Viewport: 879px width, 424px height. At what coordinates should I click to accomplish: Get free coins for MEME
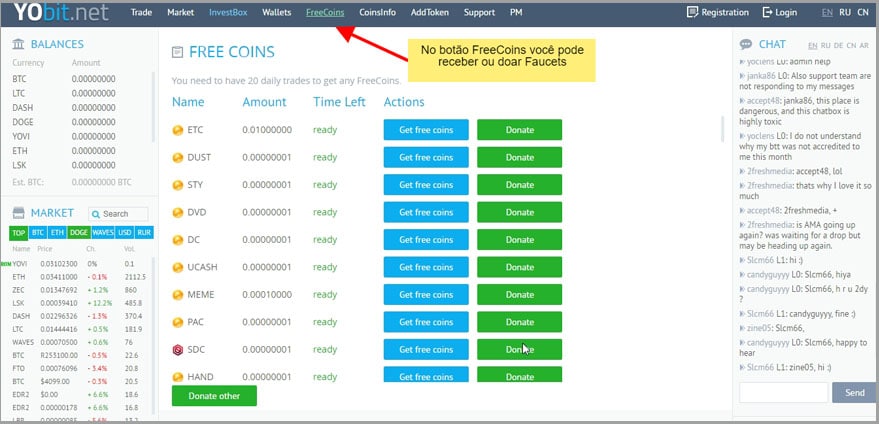click(426, 295)
